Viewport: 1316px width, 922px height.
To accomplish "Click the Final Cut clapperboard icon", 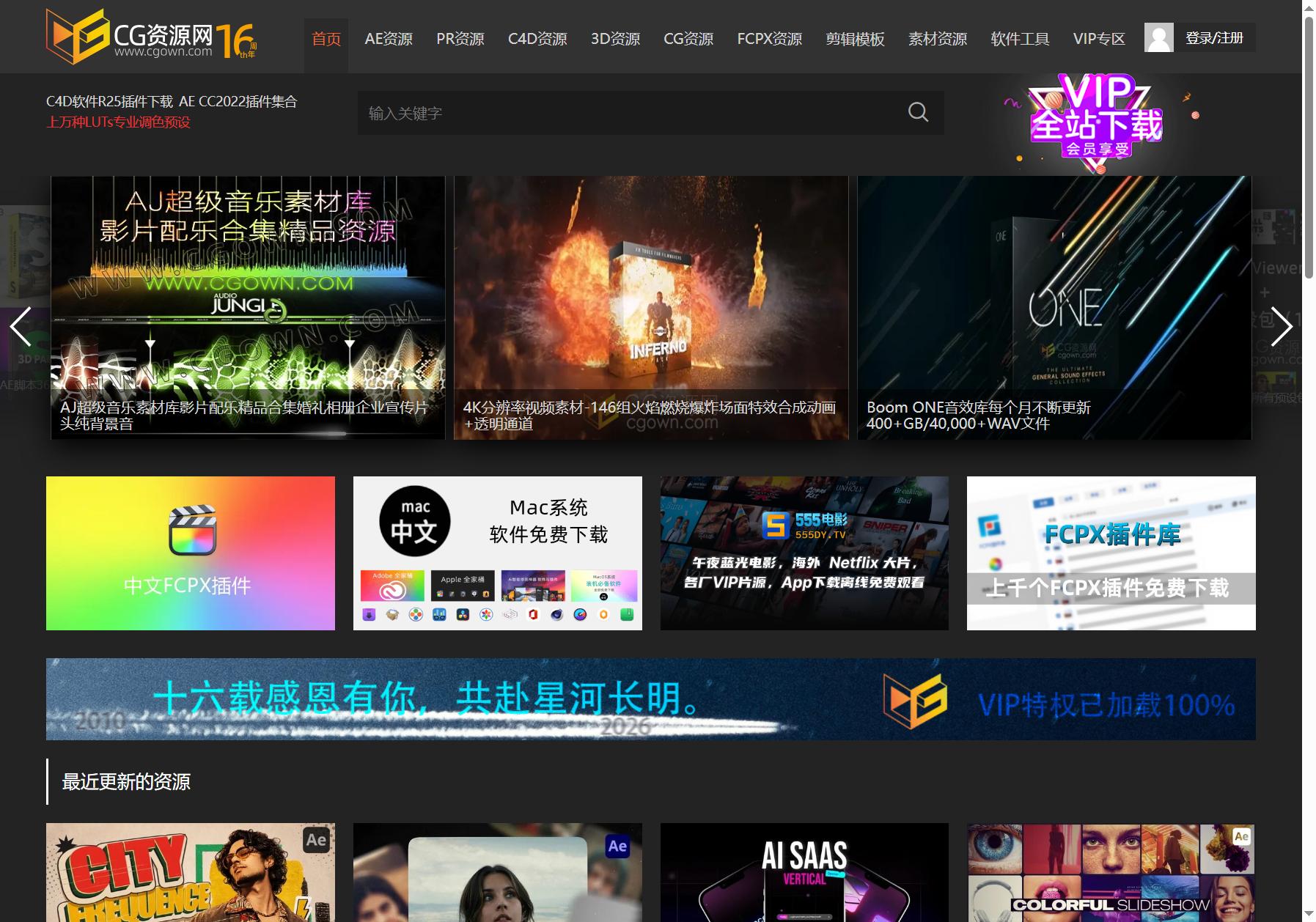I will 192,531.
